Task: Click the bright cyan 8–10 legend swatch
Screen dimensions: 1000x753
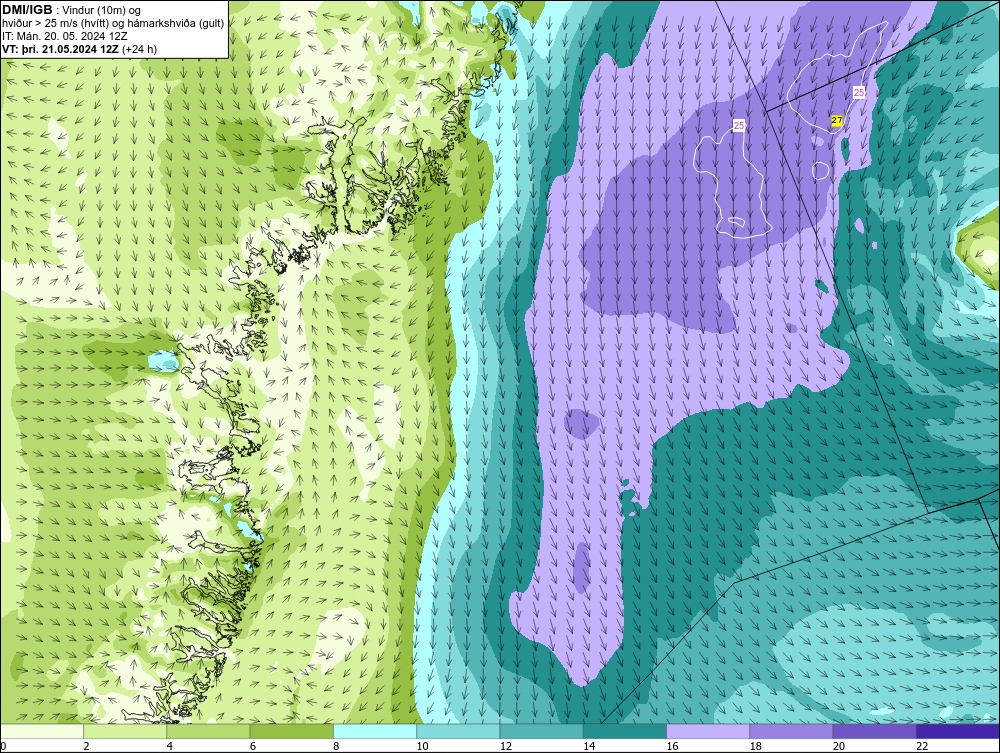Action: point(375,731)
